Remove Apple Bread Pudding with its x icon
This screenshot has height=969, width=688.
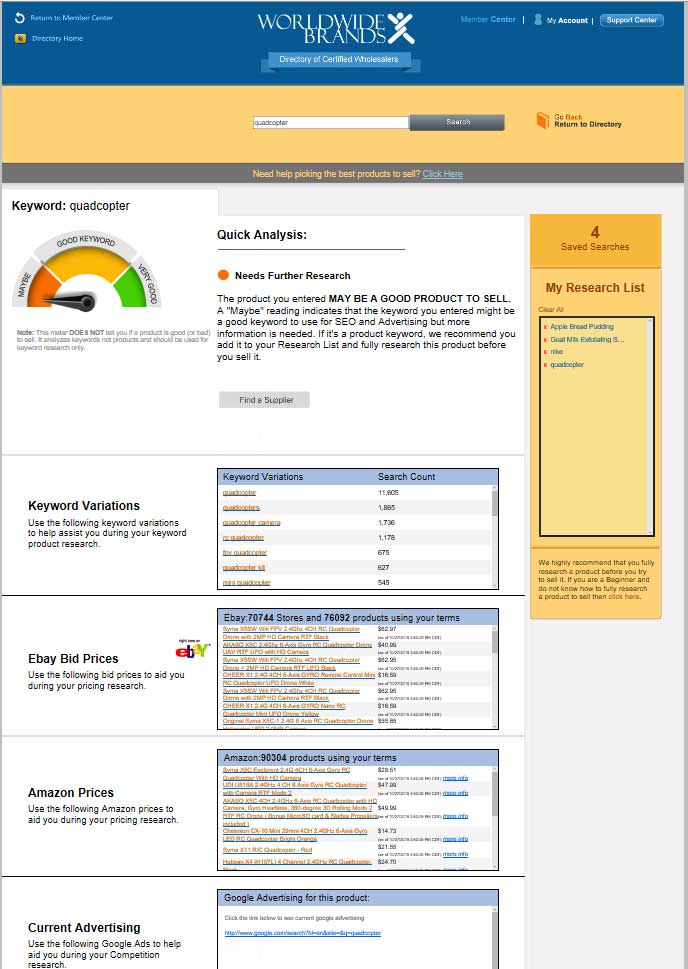pyautogui.click(x=545, y=327)
